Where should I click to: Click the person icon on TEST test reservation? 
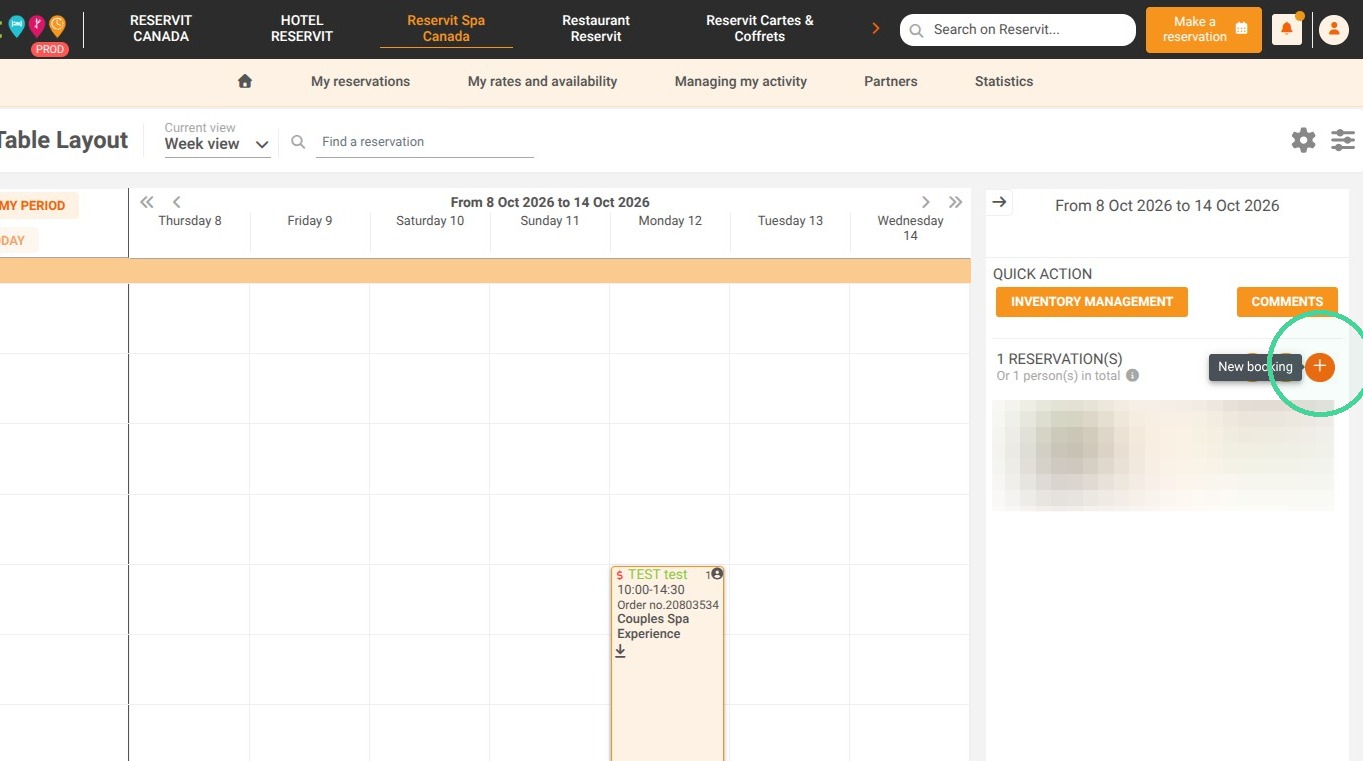click(x=717, y=574)
